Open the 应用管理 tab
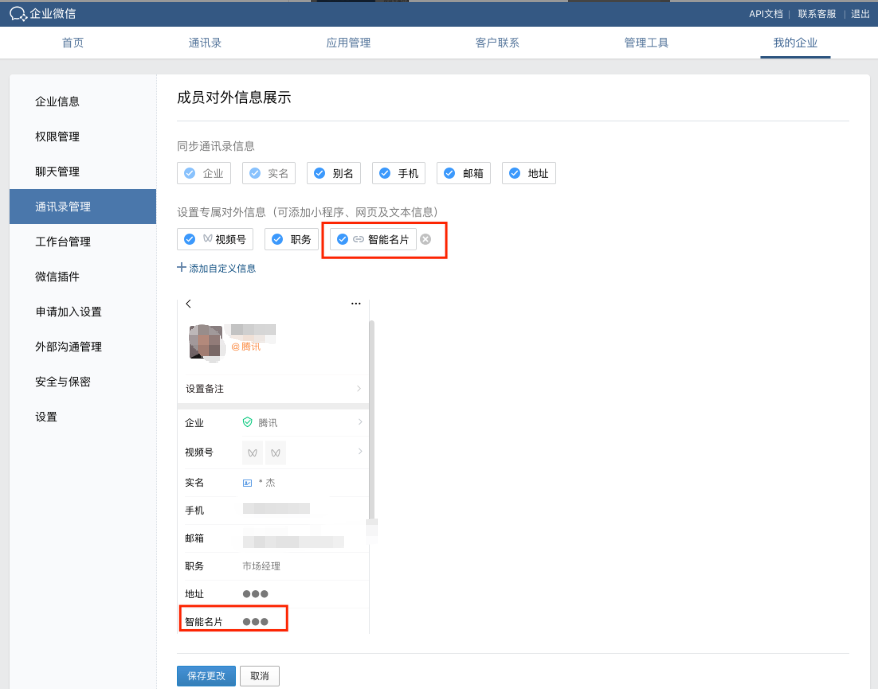 click(348, 43)
